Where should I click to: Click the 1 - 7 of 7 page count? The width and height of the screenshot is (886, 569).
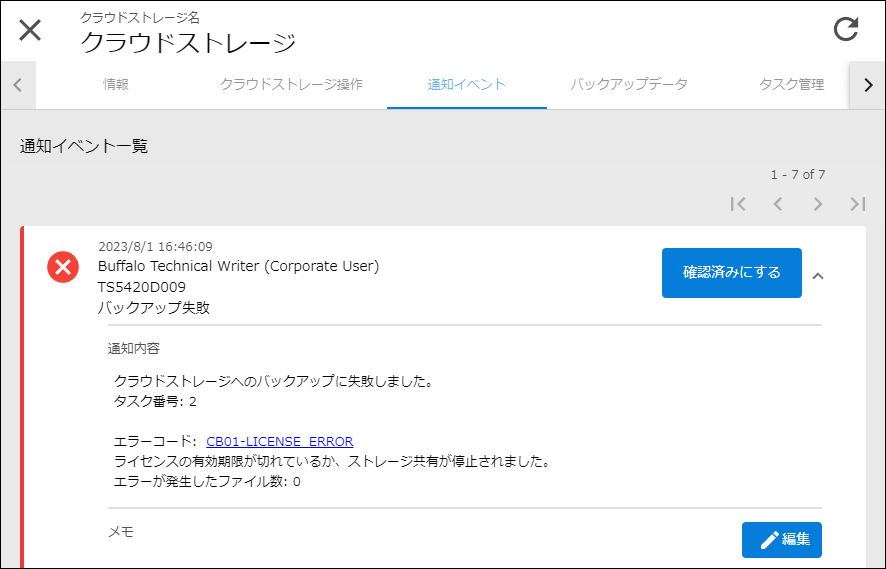pos(798,175)
